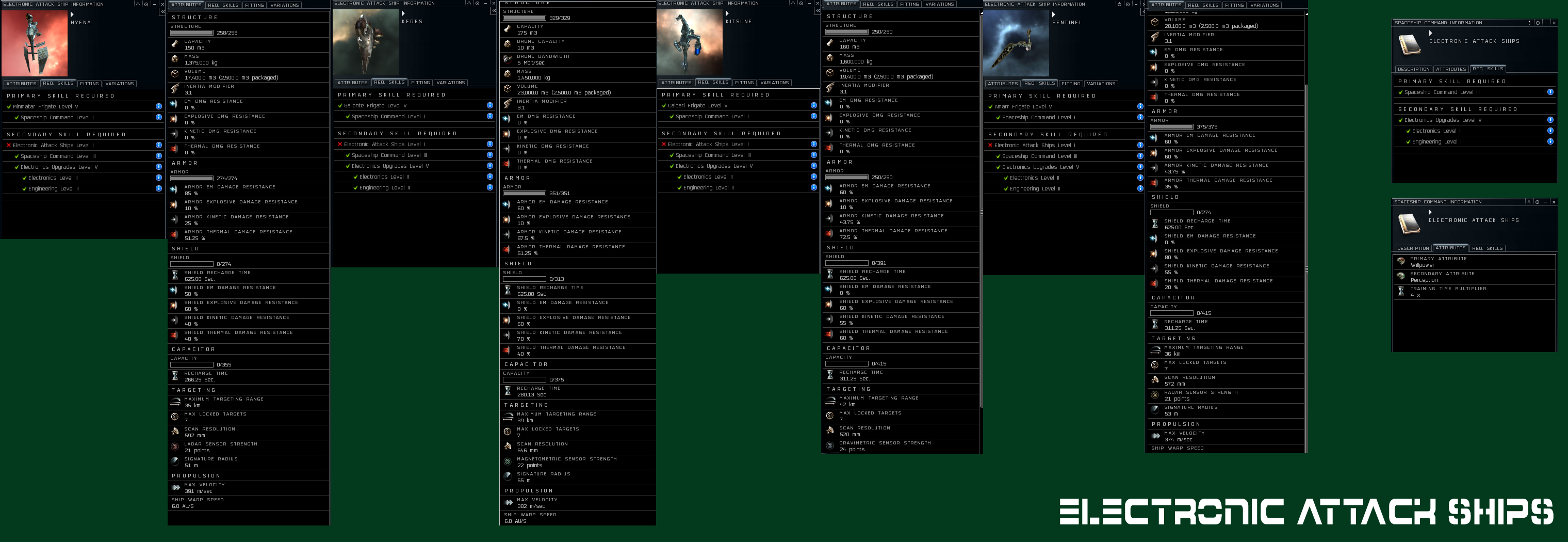Viewport: 1568px width, 542px height.
Task: Open Req. Skills tab in the skill window showing Primary Attribute
Action: tap(1487, 248)
